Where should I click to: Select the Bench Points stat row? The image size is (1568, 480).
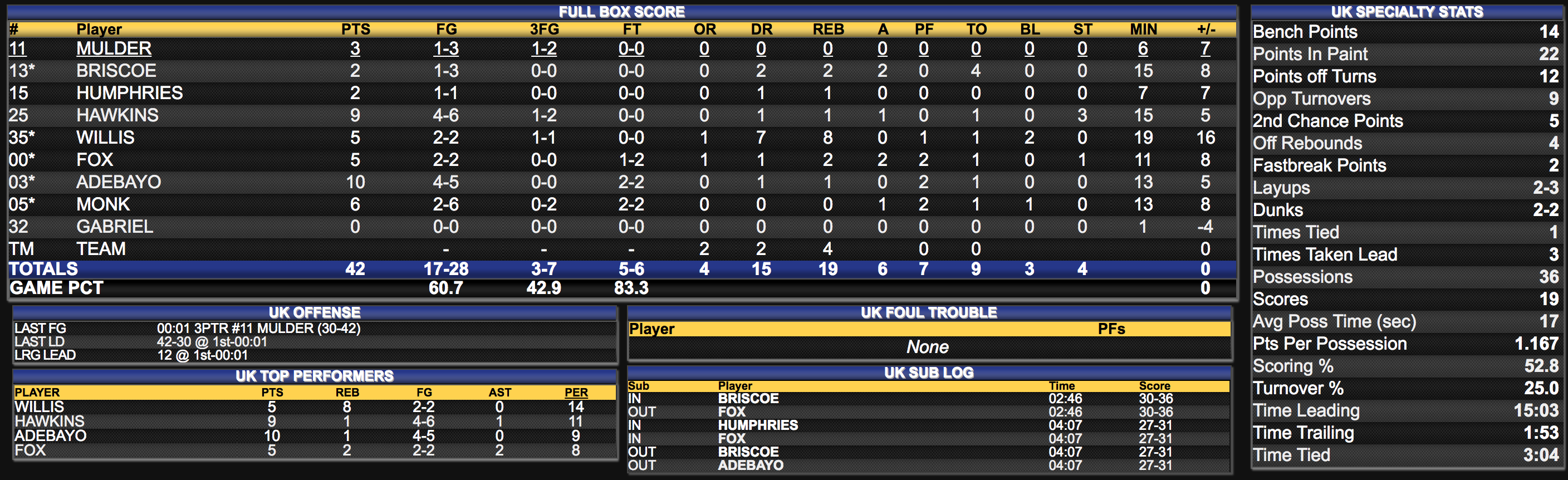pos(1406,32)
